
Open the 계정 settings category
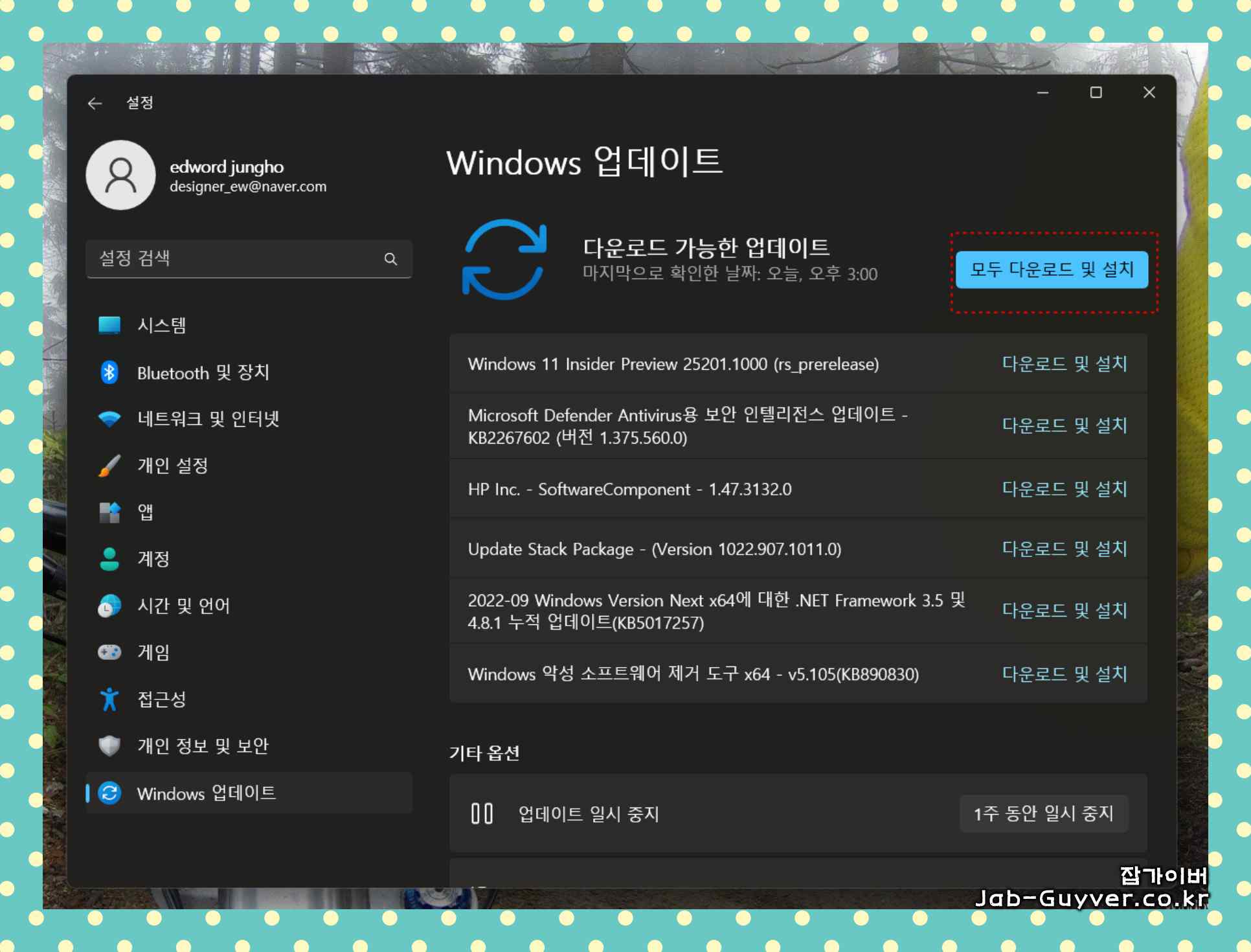(x=153, y=559)
